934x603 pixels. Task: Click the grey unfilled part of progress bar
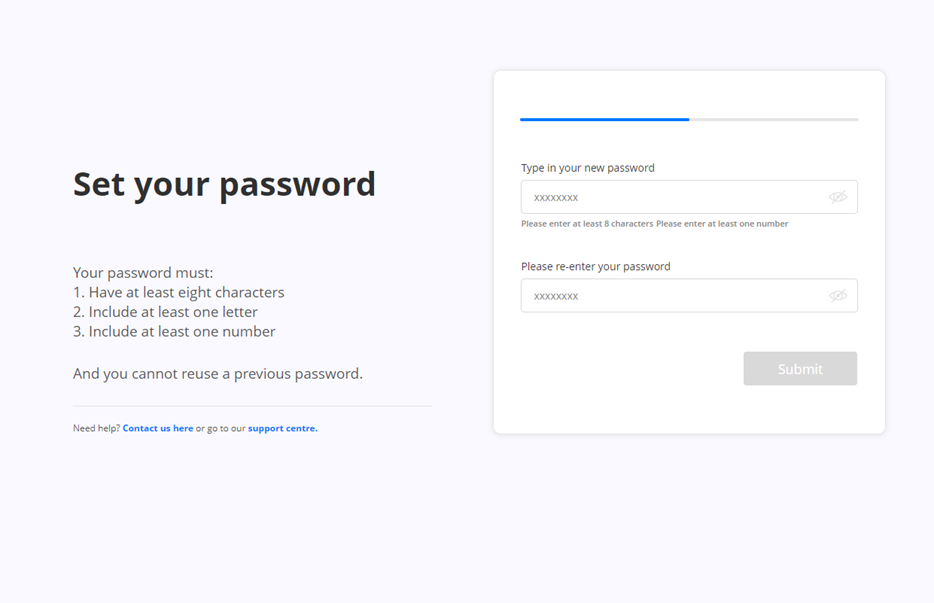pos(773,120)
